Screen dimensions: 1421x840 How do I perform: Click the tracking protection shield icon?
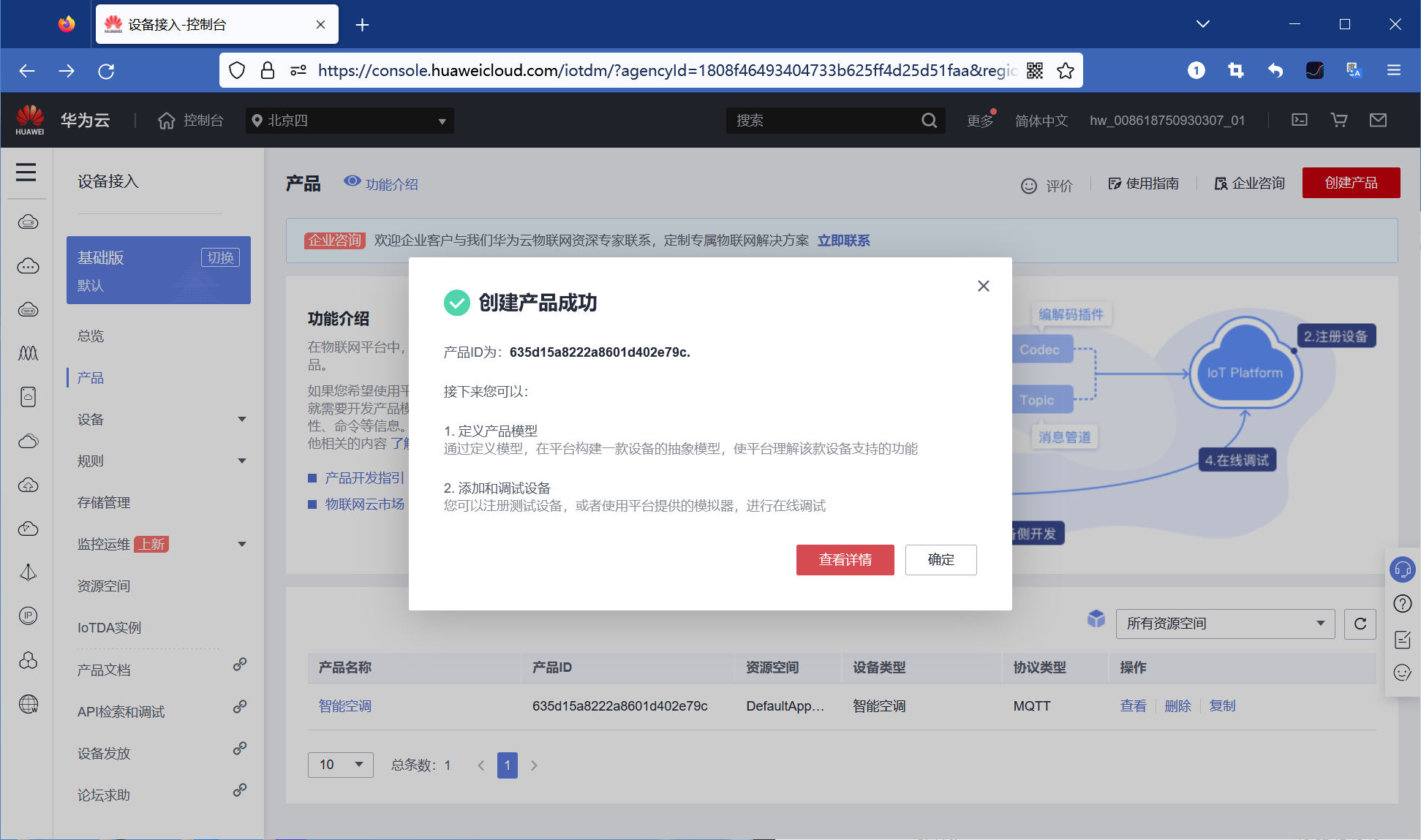[236, 70]
